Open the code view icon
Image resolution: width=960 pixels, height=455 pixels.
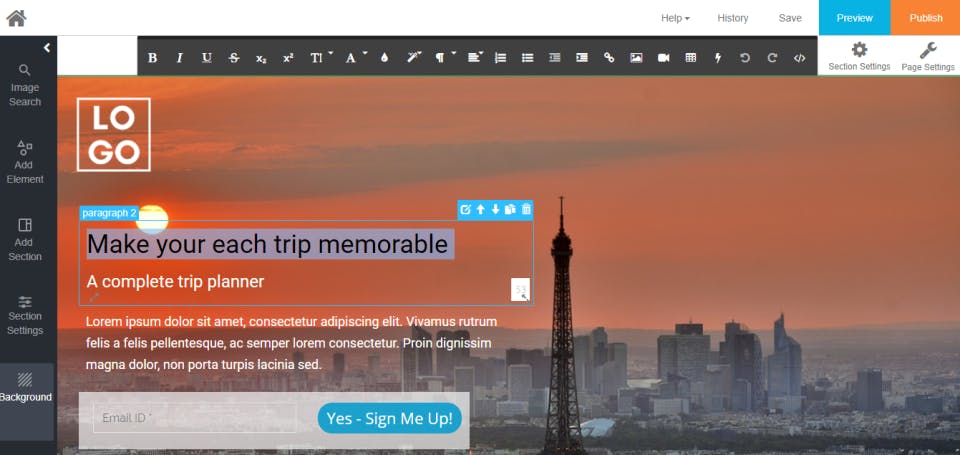[799, 58]
